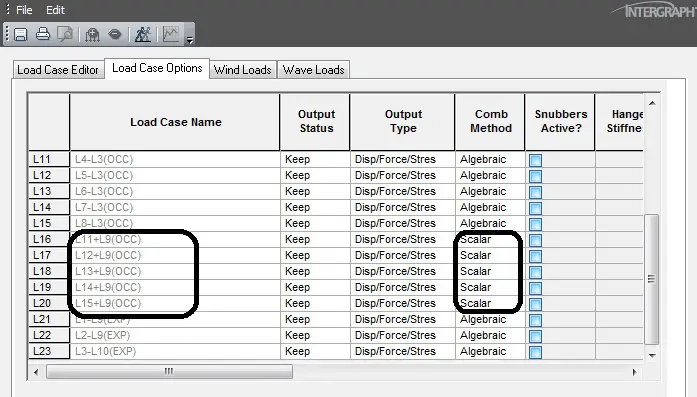697x397 pixels.
Task: Toggle Snubbers Active checkbox for L23
Action: point(536,352)
